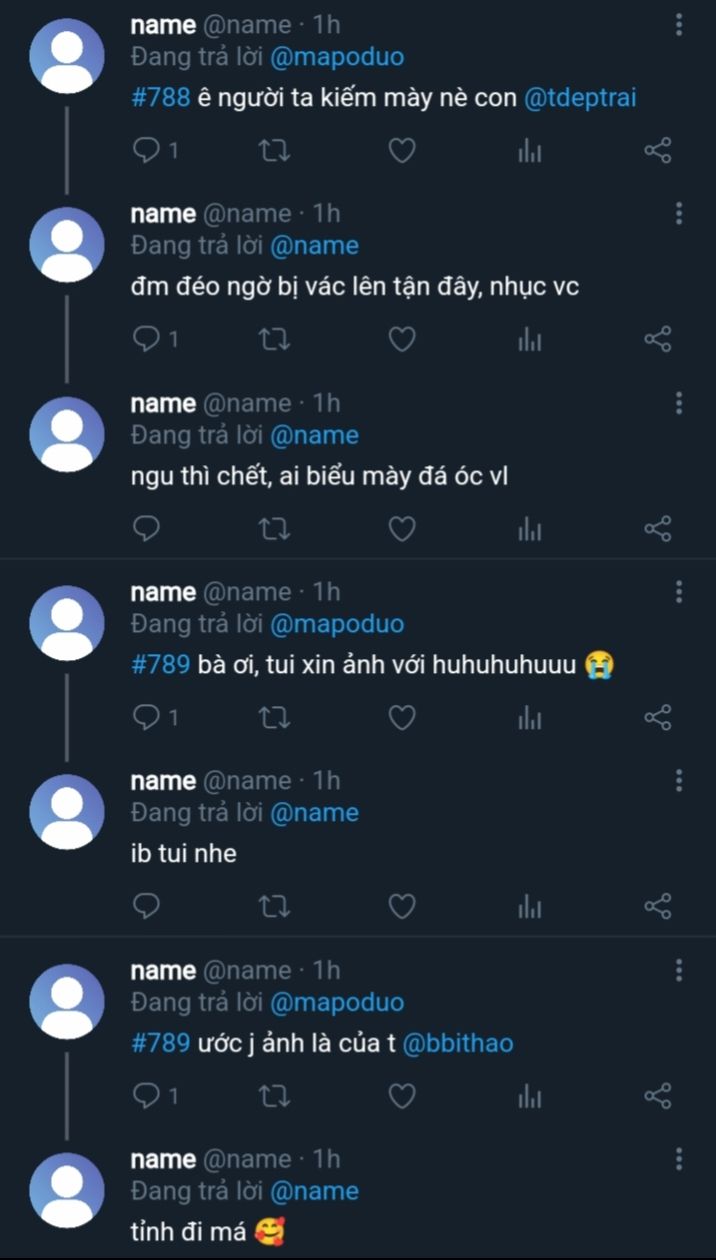This screenshot has width=716, height=1260.
Task: Open the #788 hashtag
Action: click(160, 98)
